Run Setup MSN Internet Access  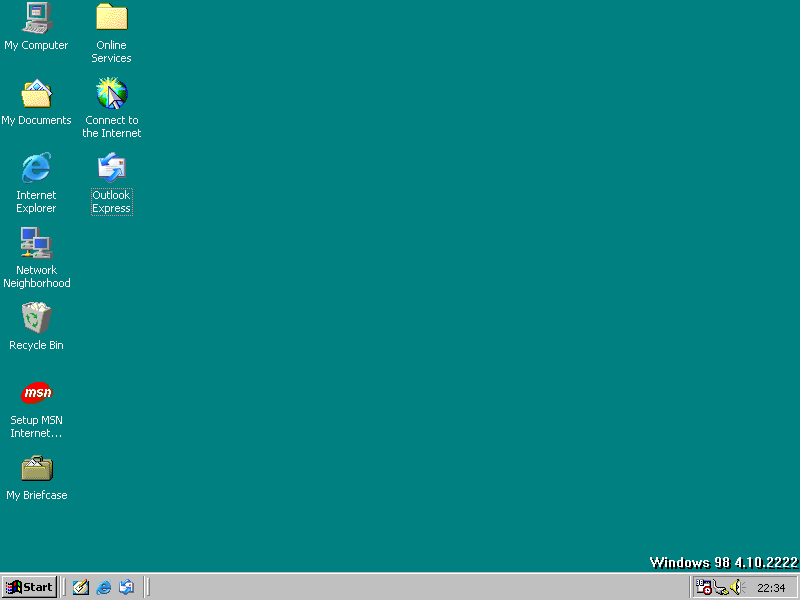tap(36, 392)
